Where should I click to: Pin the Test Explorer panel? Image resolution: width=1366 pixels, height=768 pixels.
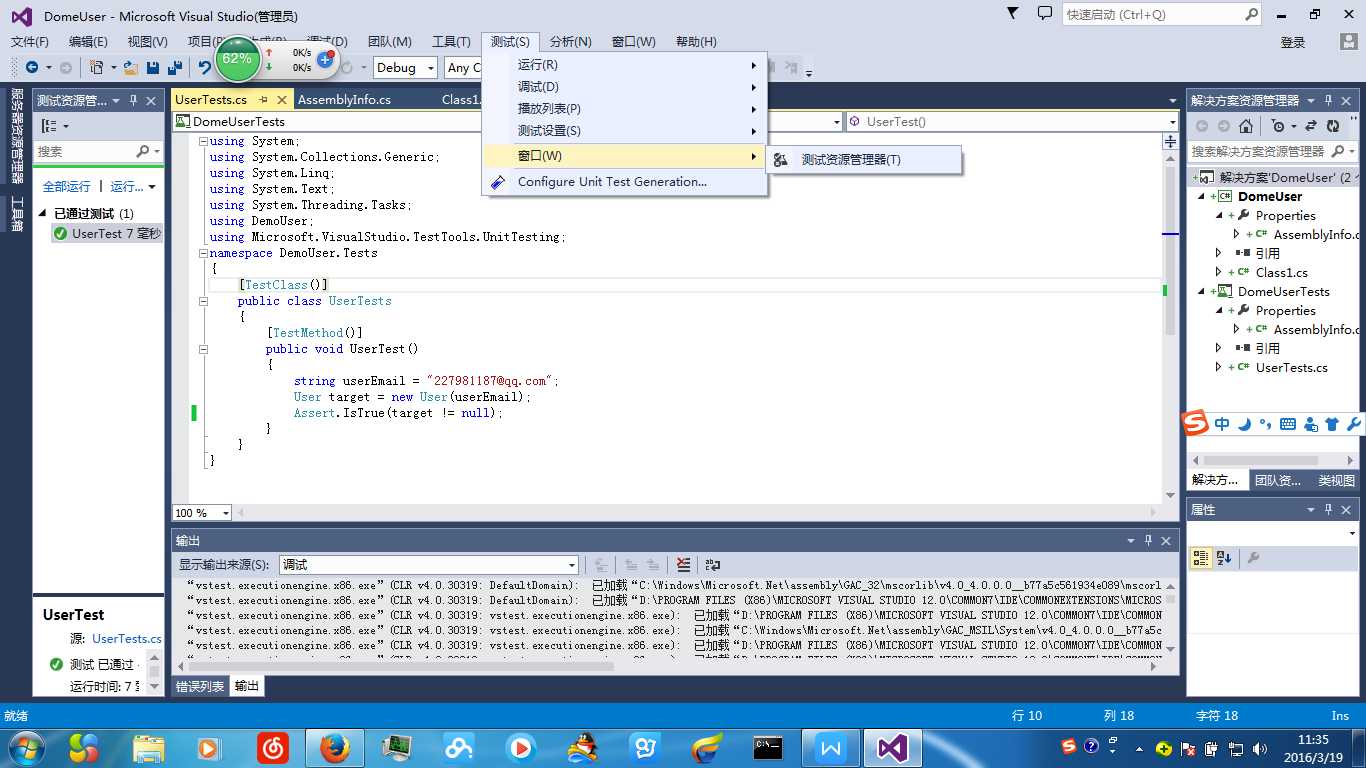coord(133,101)
